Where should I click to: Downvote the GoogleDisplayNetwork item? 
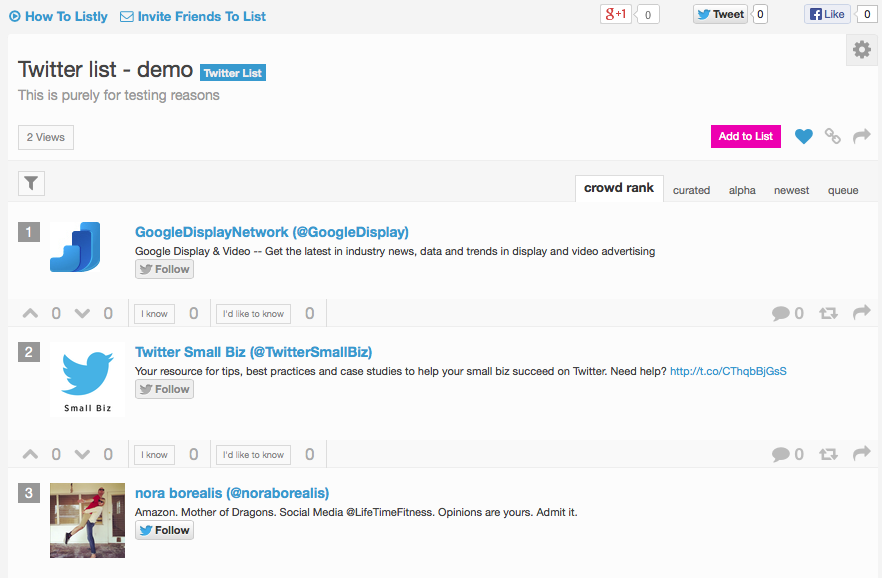pos(83,314)
